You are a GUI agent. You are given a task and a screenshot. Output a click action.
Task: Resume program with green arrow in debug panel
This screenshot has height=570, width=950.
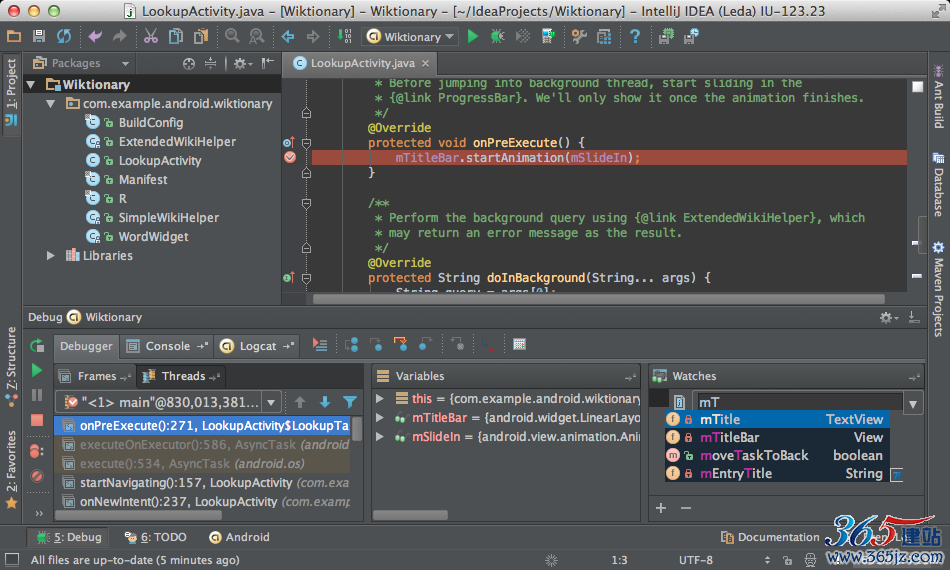pyautogui.click(x=37, y=370)
